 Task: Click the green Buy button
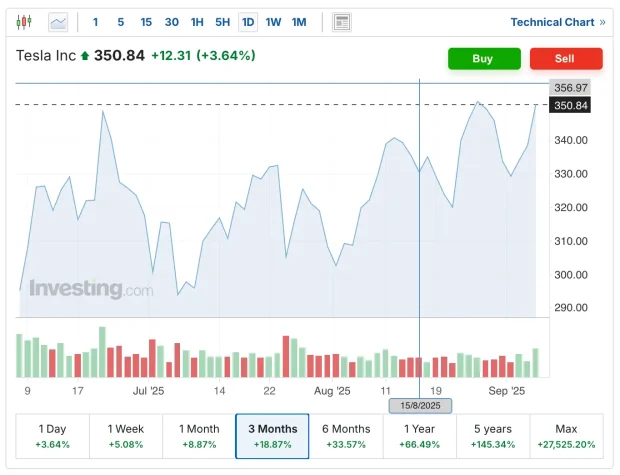[x=484, y=59]
